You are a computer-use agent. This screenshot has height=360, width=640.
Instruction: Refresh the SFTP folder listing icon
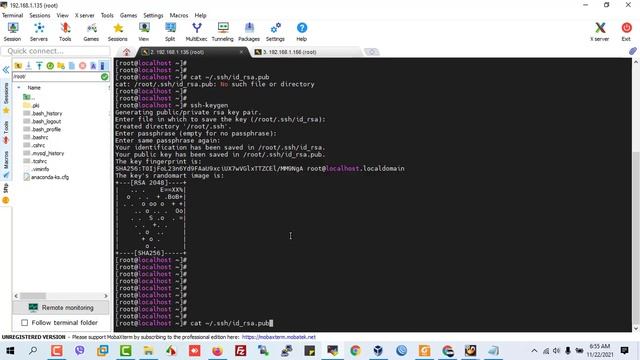50,66
